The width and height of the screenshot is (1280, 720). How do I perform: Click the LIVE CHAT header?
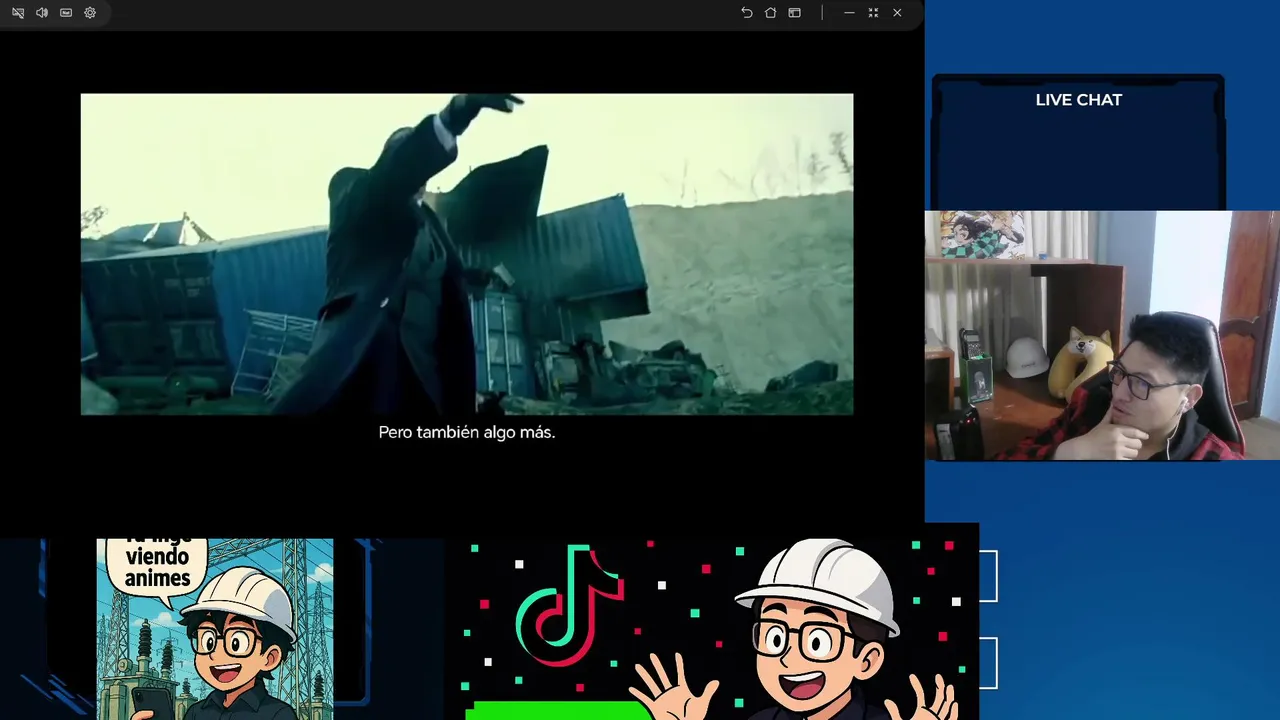click(x=1079, y=100)
